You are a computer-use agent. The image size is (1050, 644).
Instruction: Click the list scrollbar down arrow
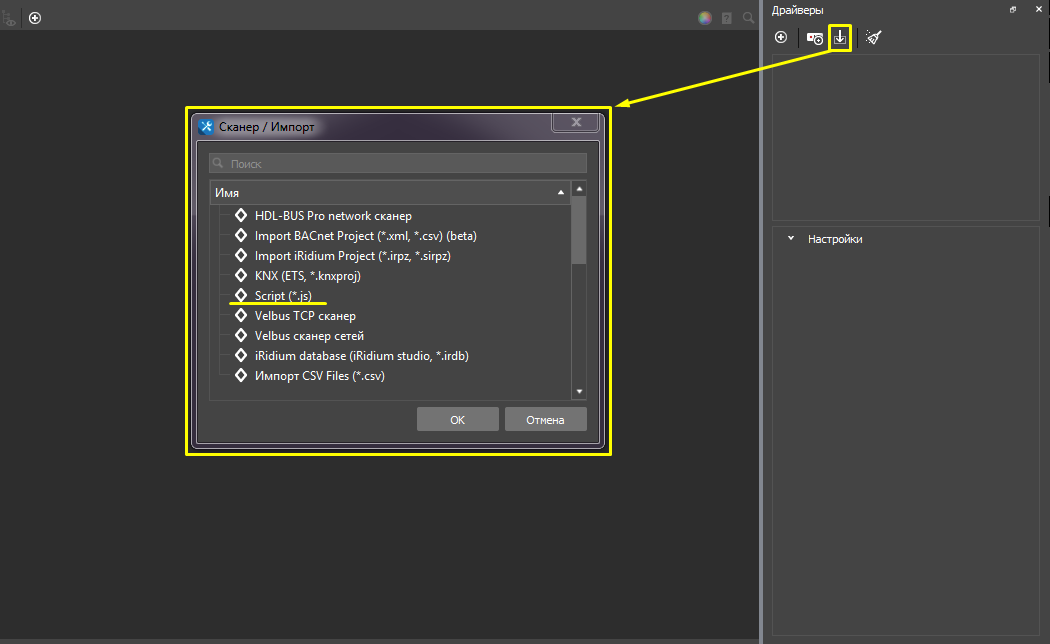click(578, 392)
